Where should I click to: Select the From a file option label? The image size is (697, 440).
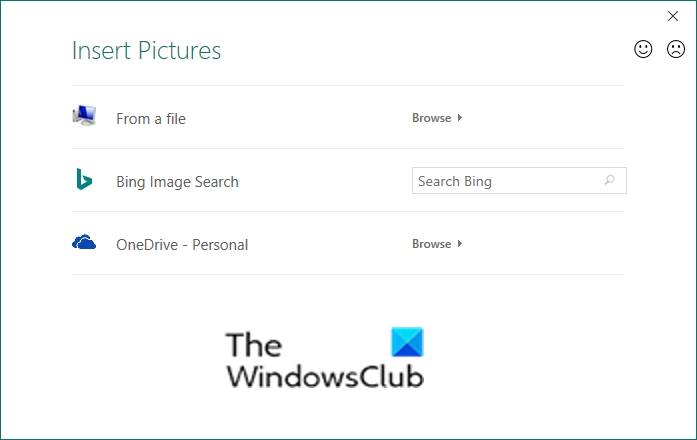tap(151, 119)
